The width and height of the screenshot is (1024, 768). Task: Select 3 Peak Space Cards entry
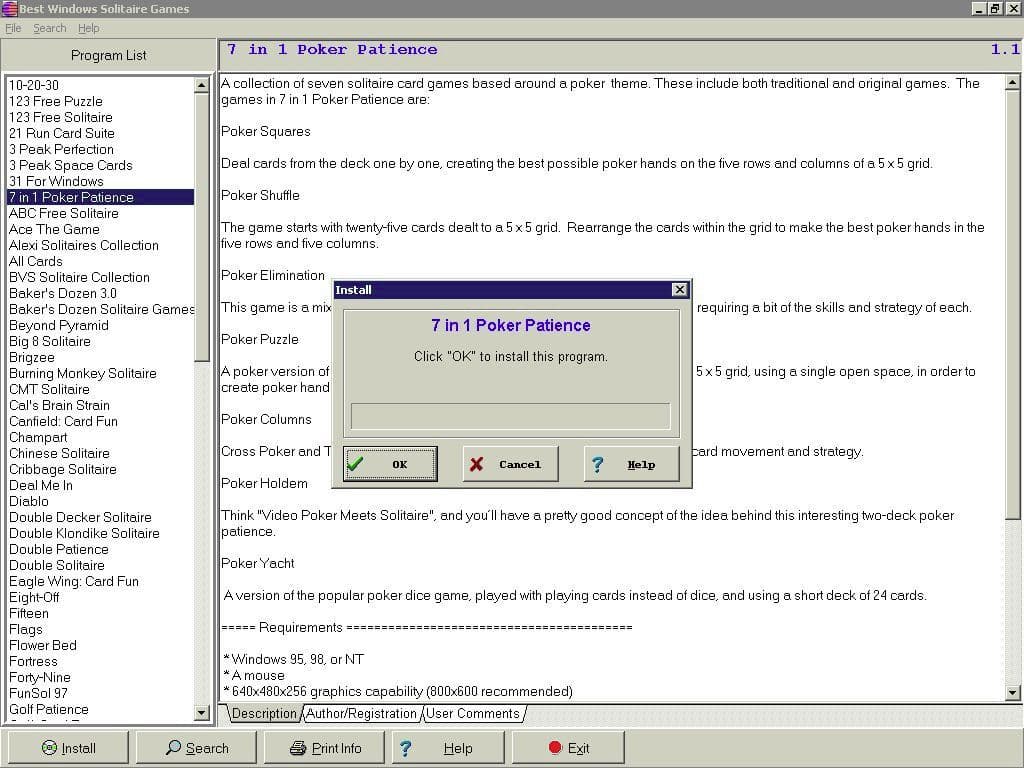101,165
